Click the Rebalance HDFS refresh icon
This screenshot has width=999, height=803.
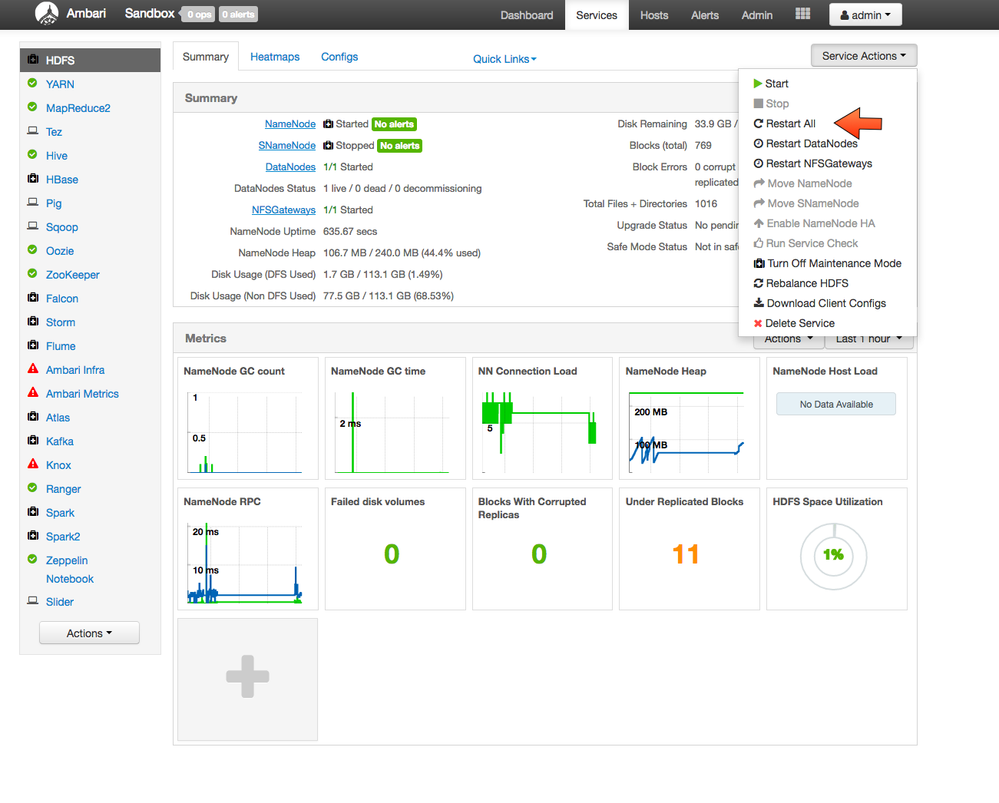pos(758,283)
